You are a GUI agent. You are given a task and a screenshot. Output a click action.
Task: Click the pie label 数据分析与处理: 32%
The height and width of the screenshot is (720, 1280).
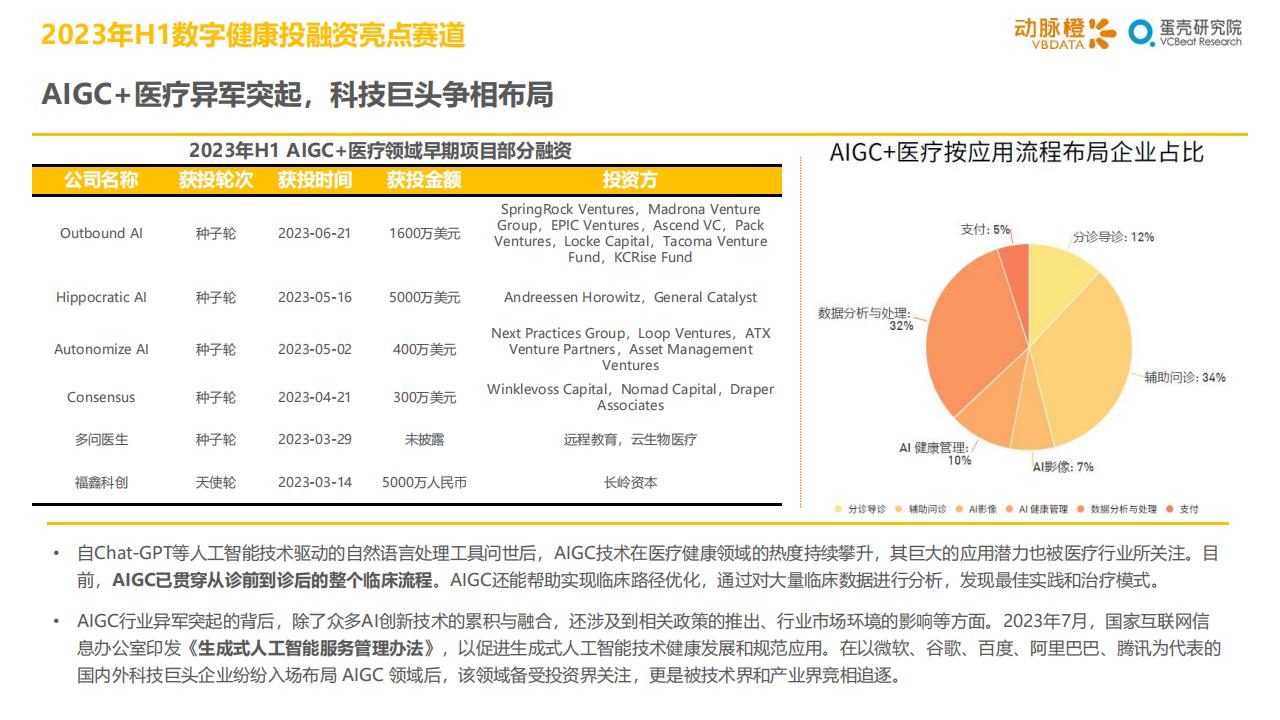866,318
